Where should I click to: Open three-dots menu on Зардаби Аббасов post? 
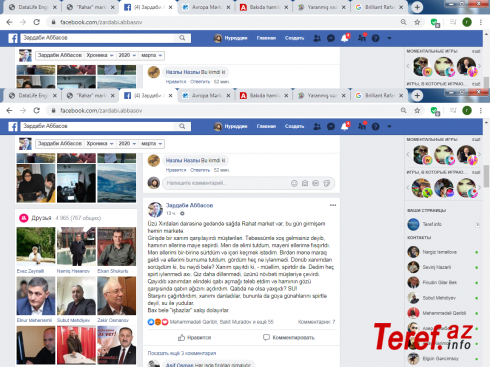[333, 205]
